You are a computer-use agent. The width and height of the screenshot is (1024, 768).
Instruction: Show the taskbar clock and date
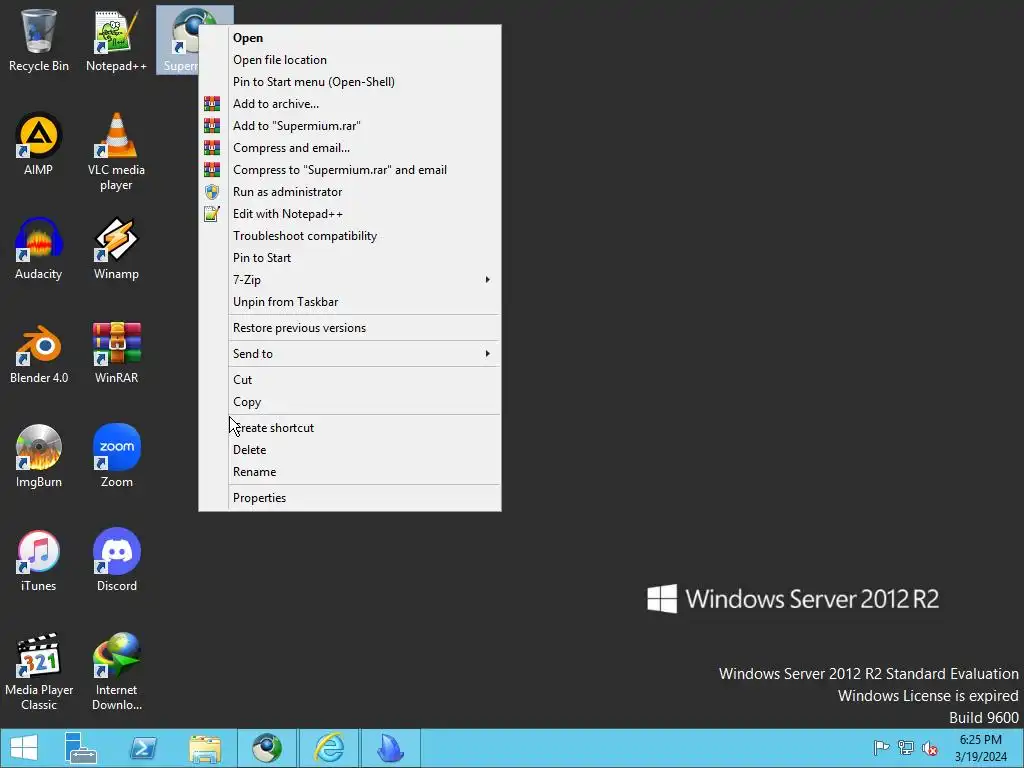click(980, 748)
